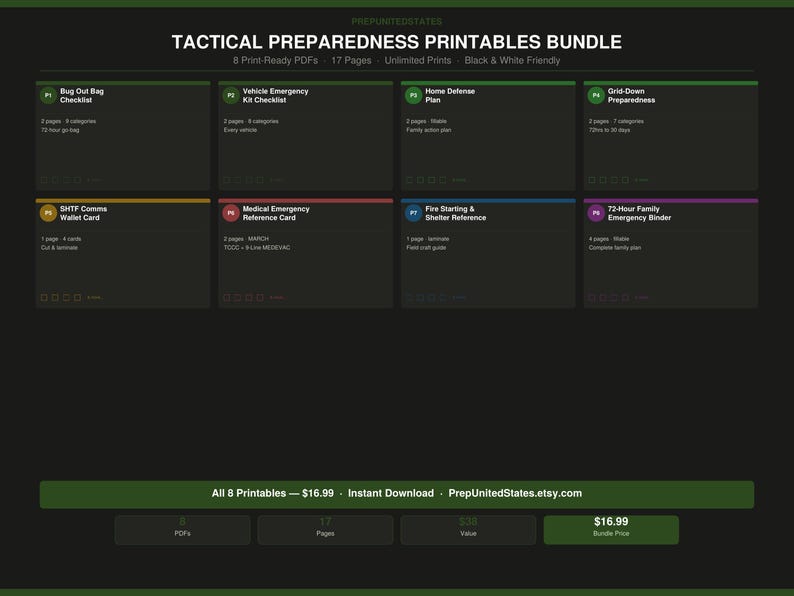
Task: Click 'Black & White Friendly' in subtitle
Action: pos(512,60)
